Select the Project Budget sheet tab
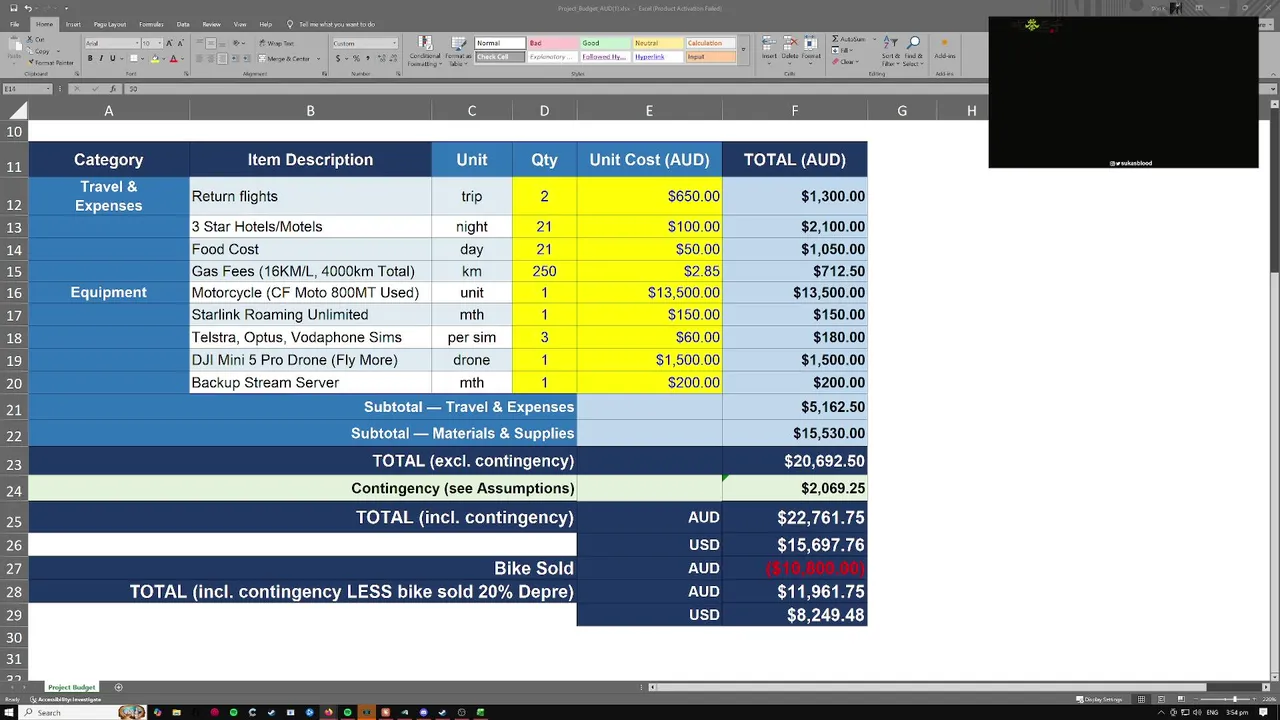Viewport: 1280px width, 720px height. (72, 687)
